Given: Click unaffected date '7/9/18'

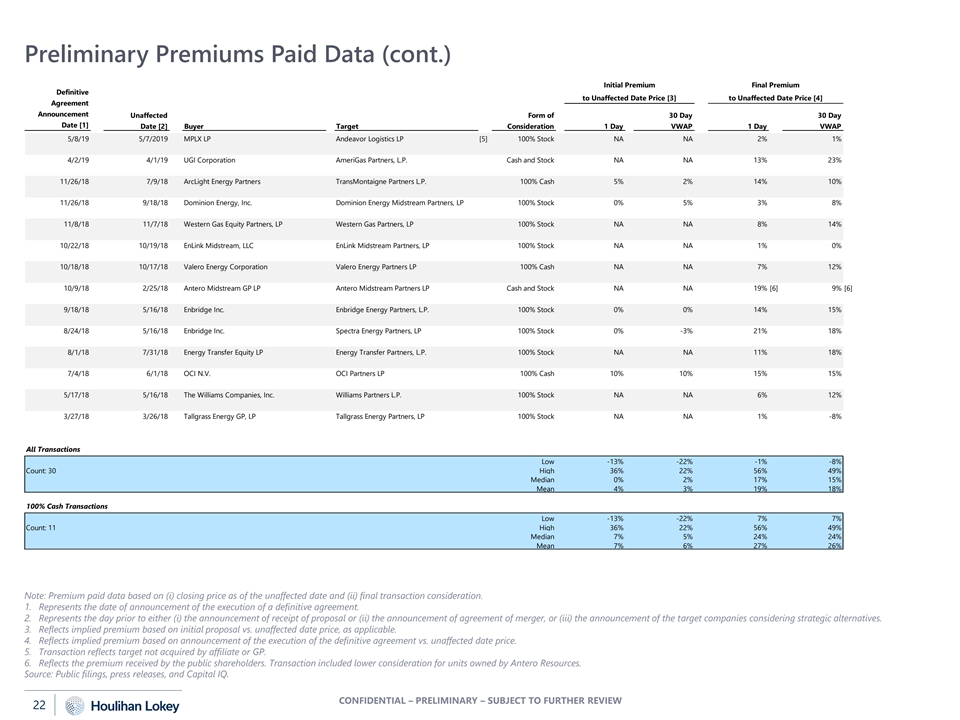Looking at the screenshot, I should coord(157,182).
